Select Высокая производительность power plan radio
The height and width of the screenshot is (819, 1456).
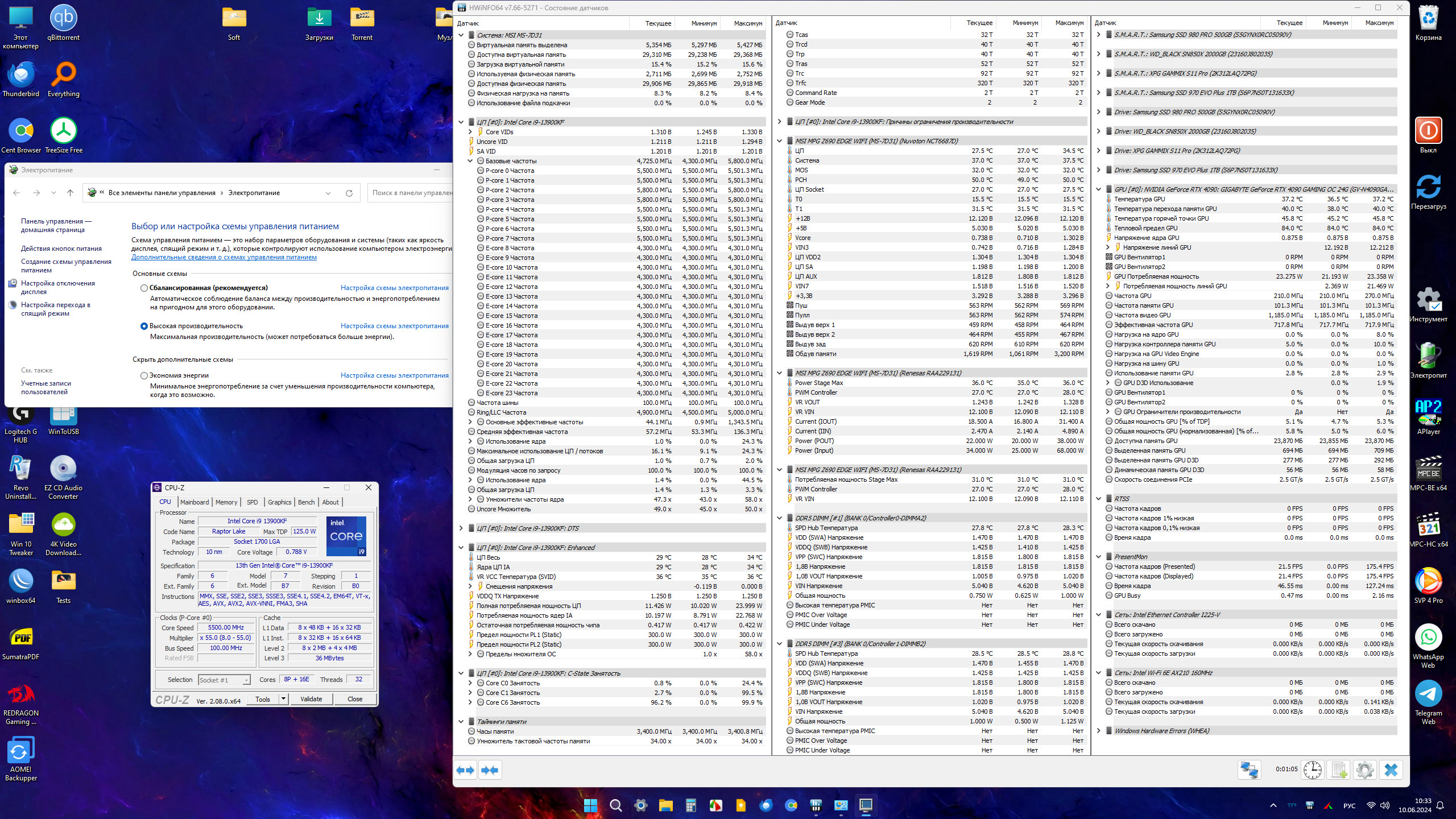point(144,326)
